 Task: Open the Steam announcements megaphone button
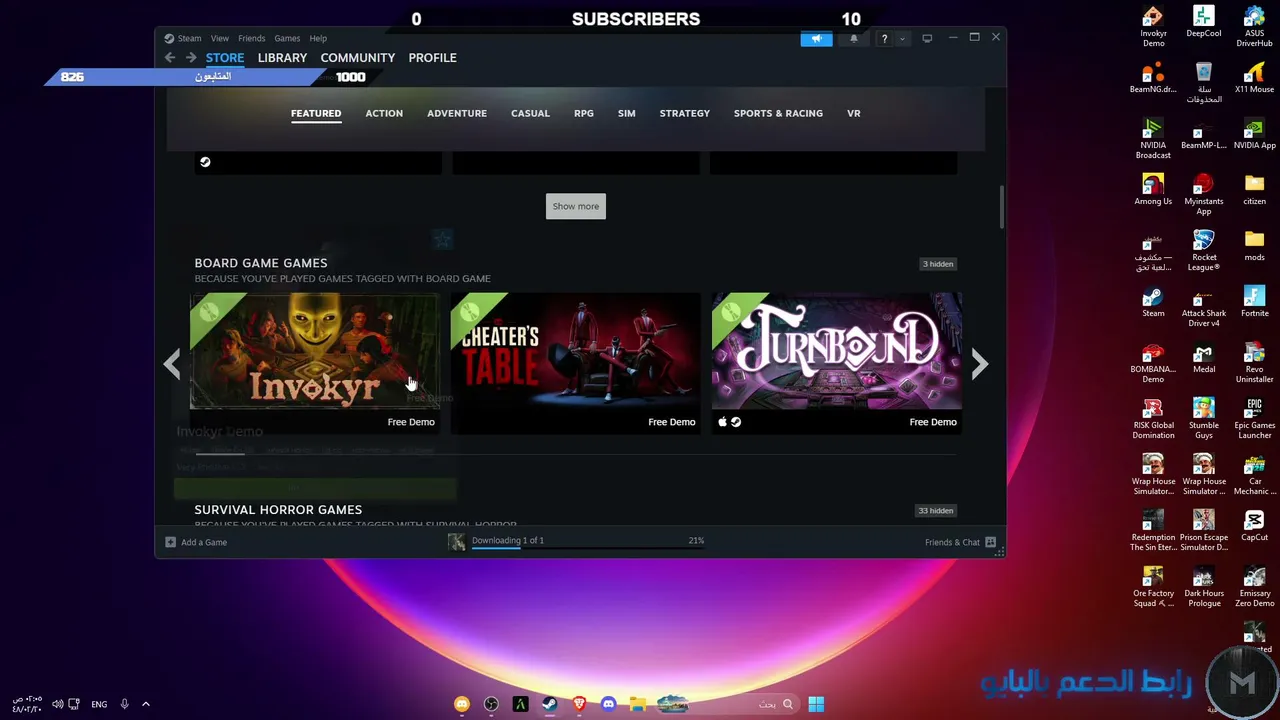816,39
